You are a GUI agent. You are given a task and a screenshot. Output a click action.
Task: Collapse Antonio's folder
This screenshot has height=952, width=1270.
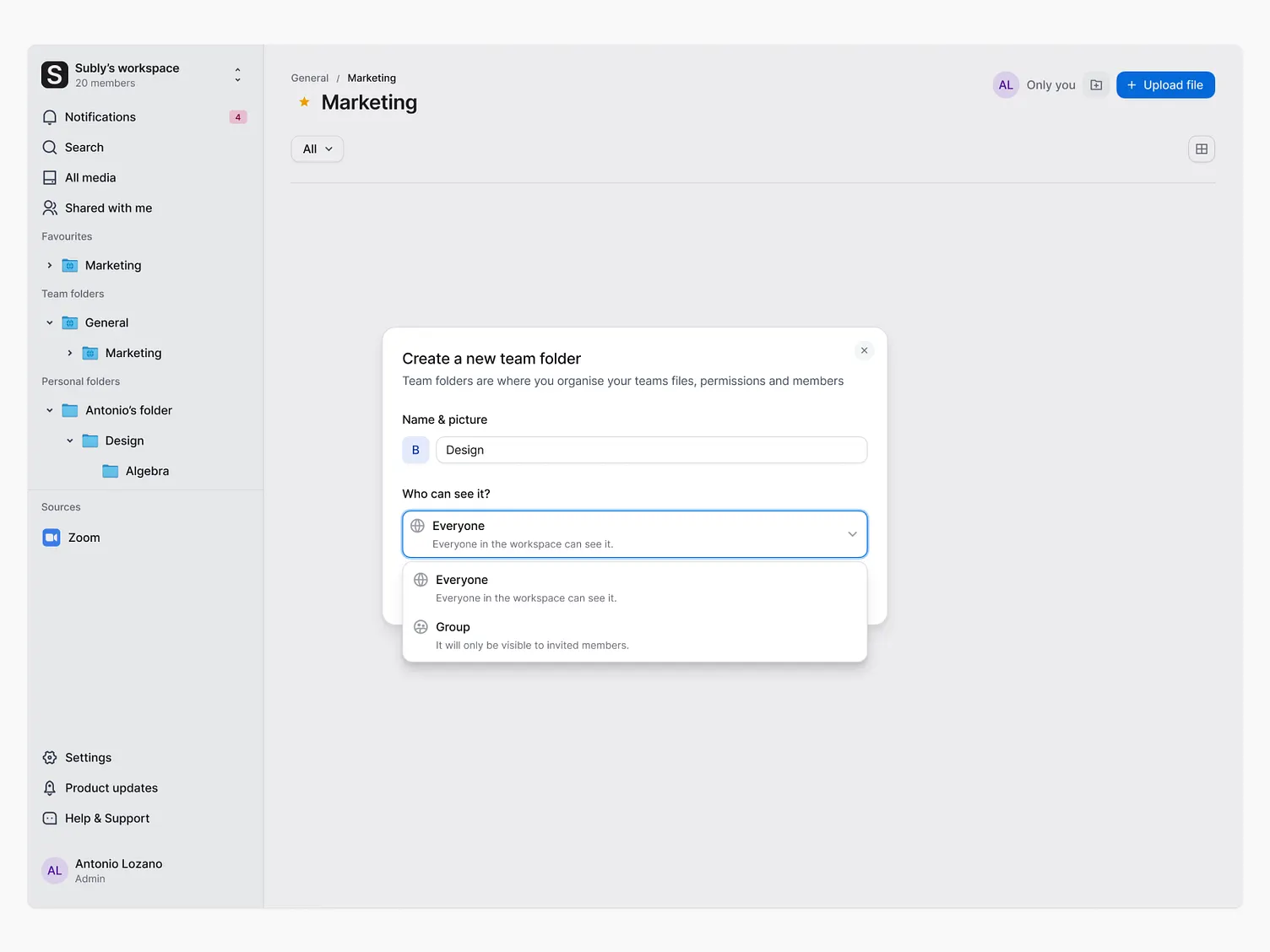(x=49, y=410)
